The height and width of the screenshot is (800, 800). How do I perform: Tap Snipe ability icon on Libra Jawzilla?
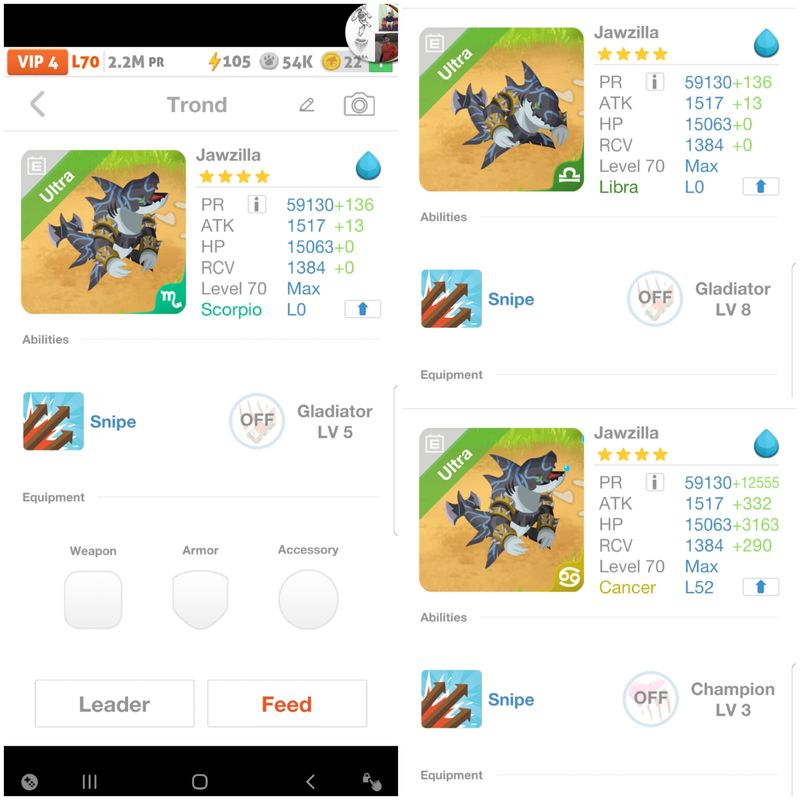click(x=452, y=298)
